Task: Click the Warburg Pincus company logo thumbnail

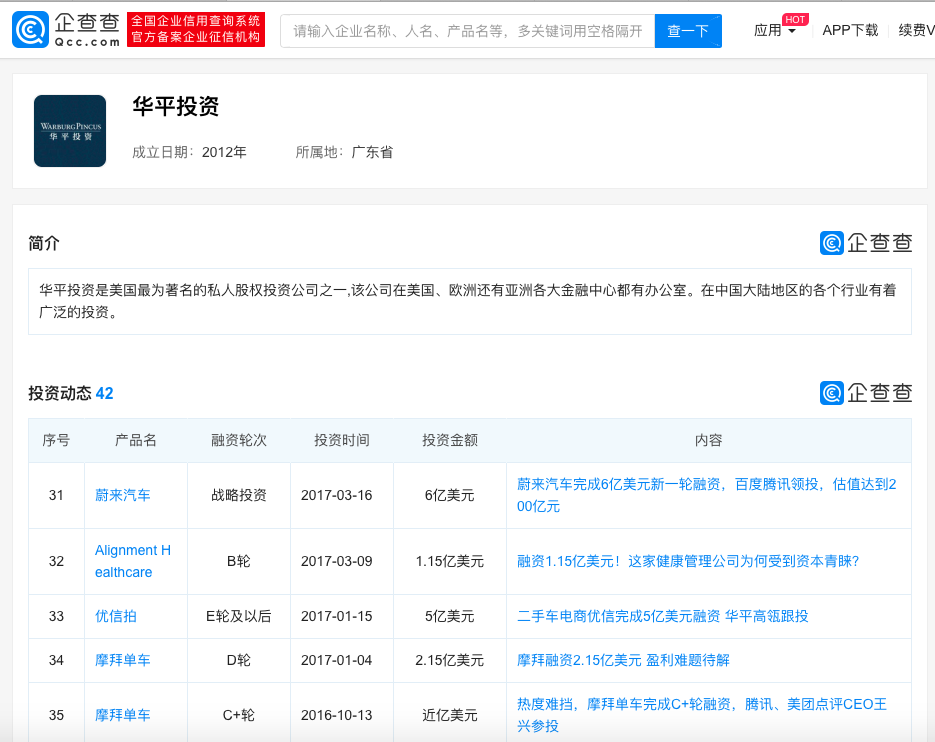Action: click(x=70, y=131)
